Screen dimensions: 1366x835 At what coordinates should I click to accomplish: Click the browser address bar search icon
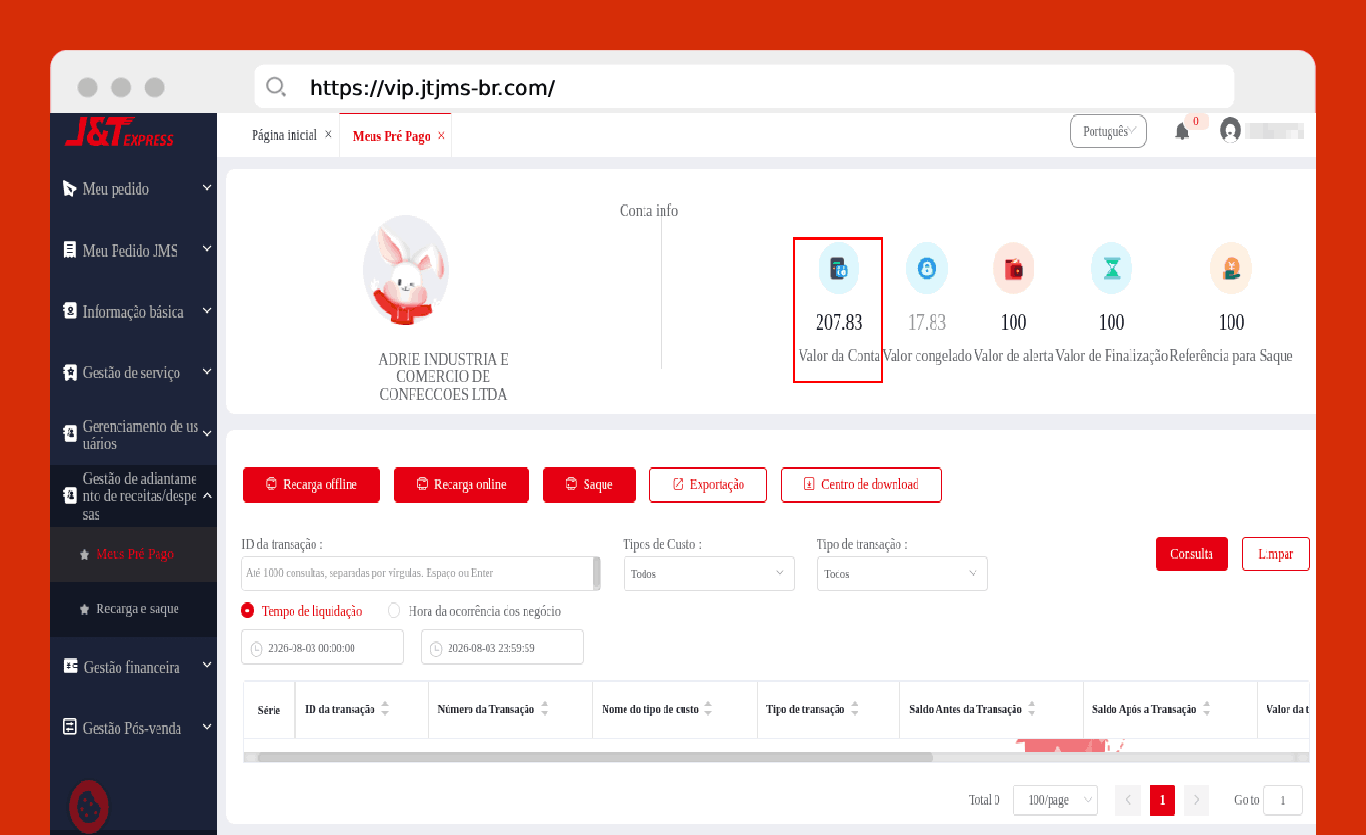(x=276, y=87)
